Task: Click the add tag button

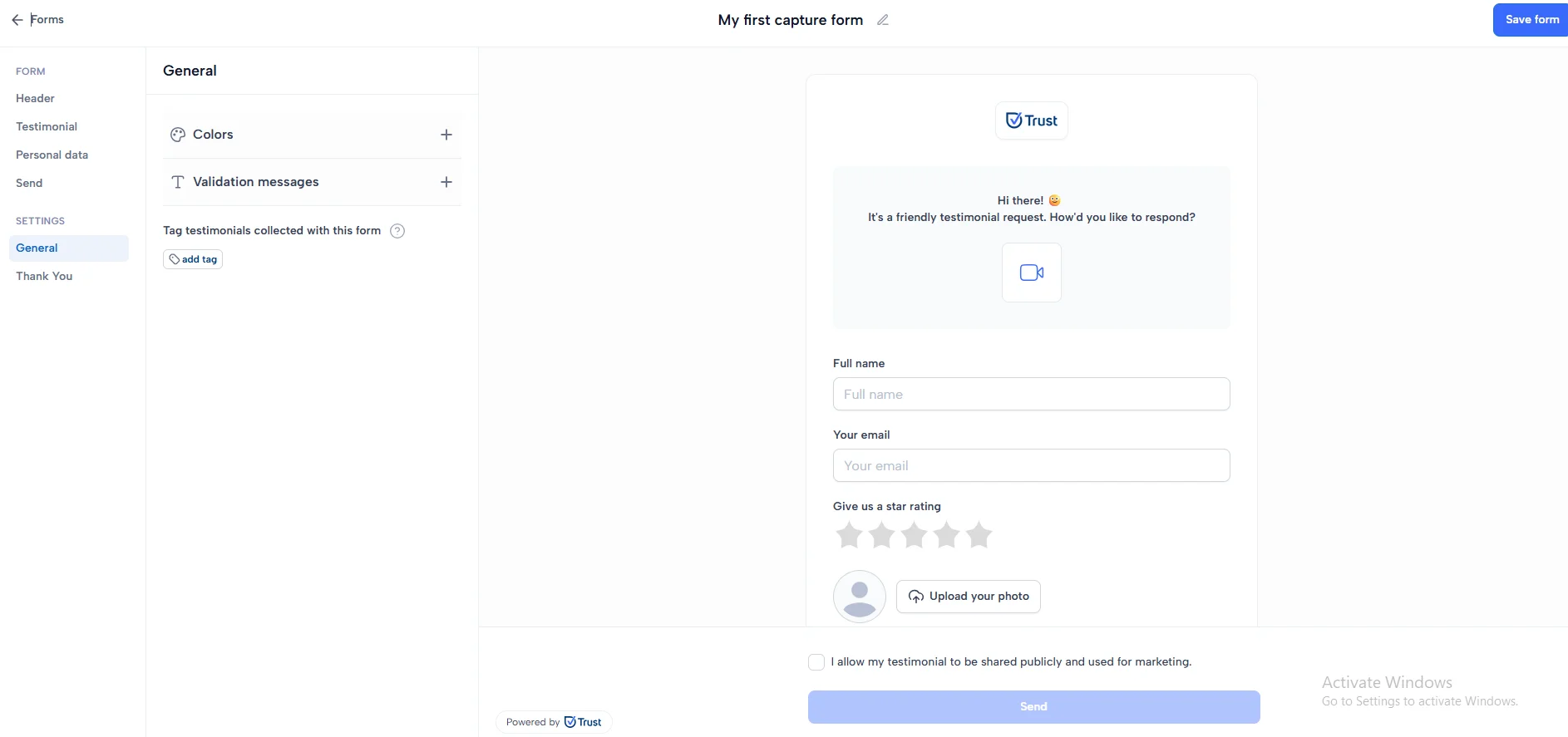Action: pyautogui.click(x=193, y=259)
